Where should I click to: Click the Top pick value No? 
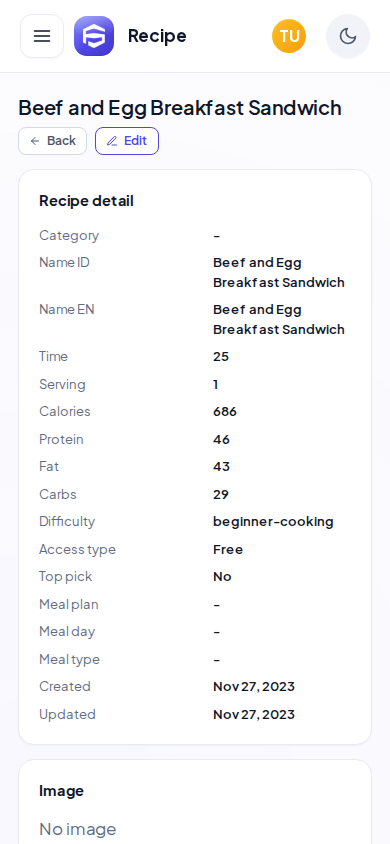(x=222, y=577)
